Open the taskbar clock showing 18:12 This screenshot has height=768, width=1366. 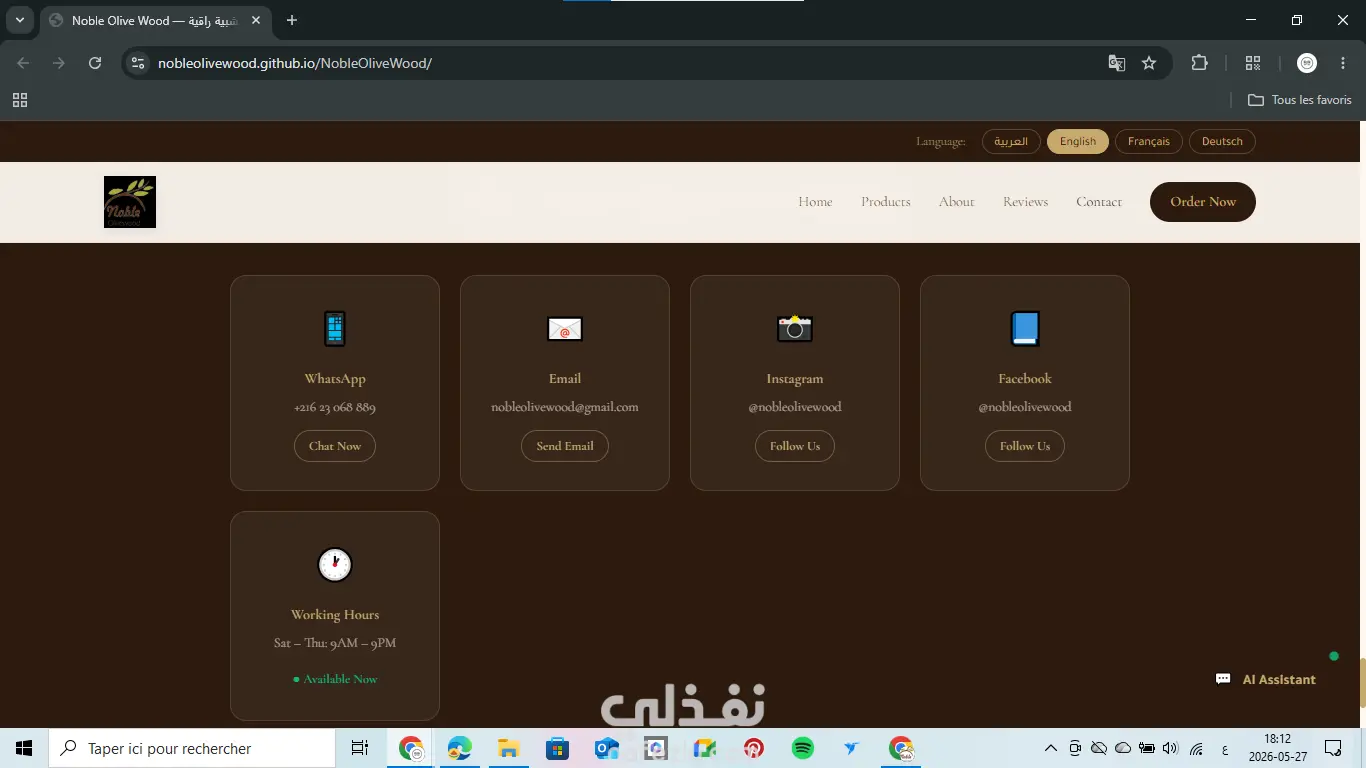click(1277, 748)
